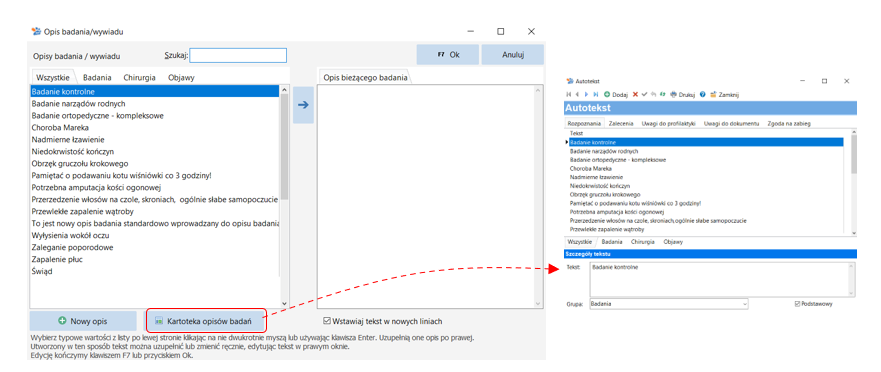The width and height of the screenshot is (881, 372).
Task: Refresh list with the green arrows icon
Action: pos(662,94)
